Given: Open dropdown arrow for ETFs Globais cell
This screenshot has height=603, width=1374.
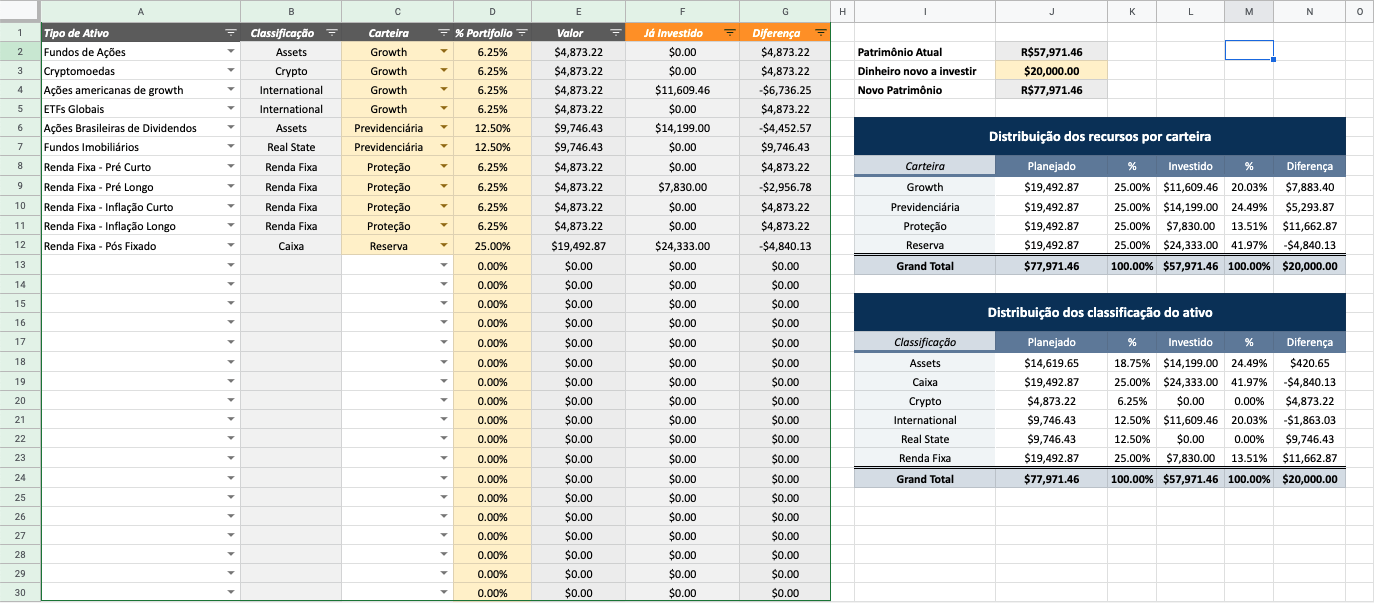Looking at the screenshot, I should click(x=231, y=109).
